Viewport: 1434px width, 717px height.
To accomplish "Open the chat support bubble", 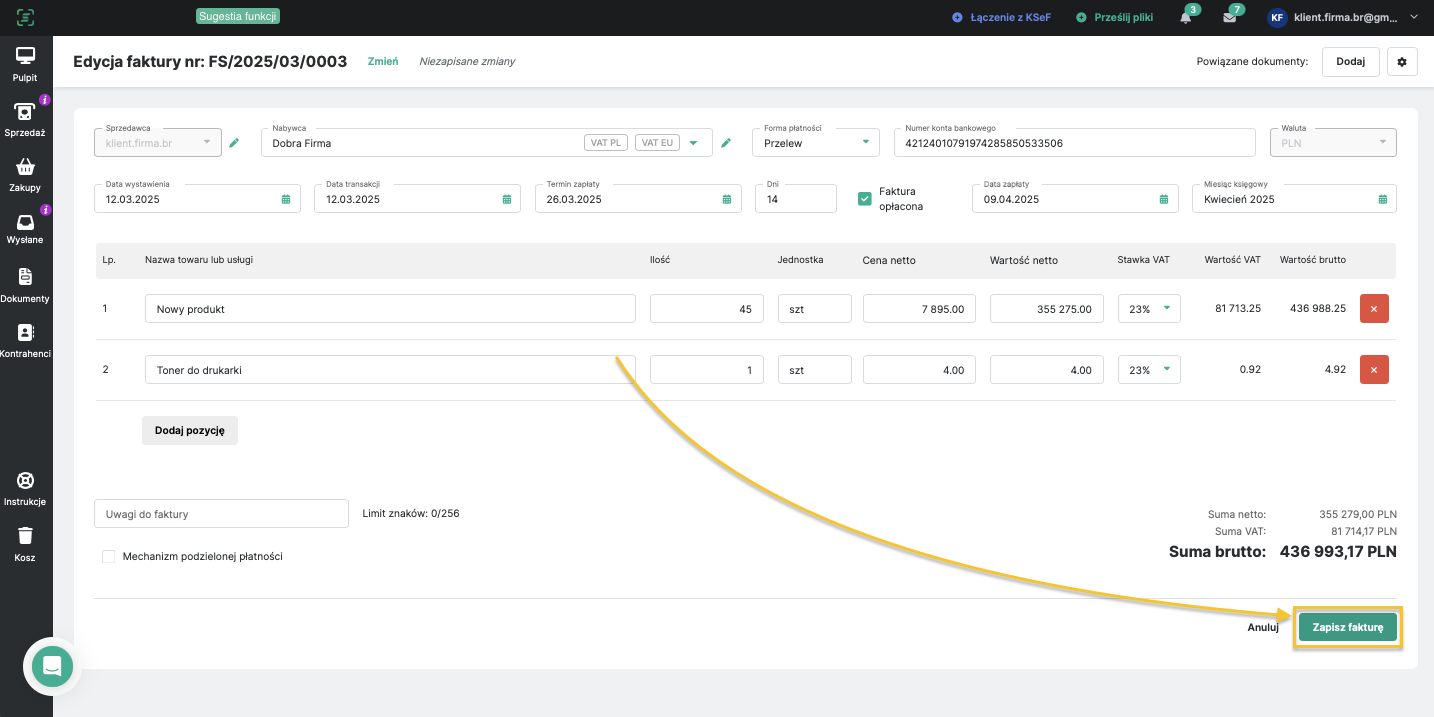I will (52, 665).
